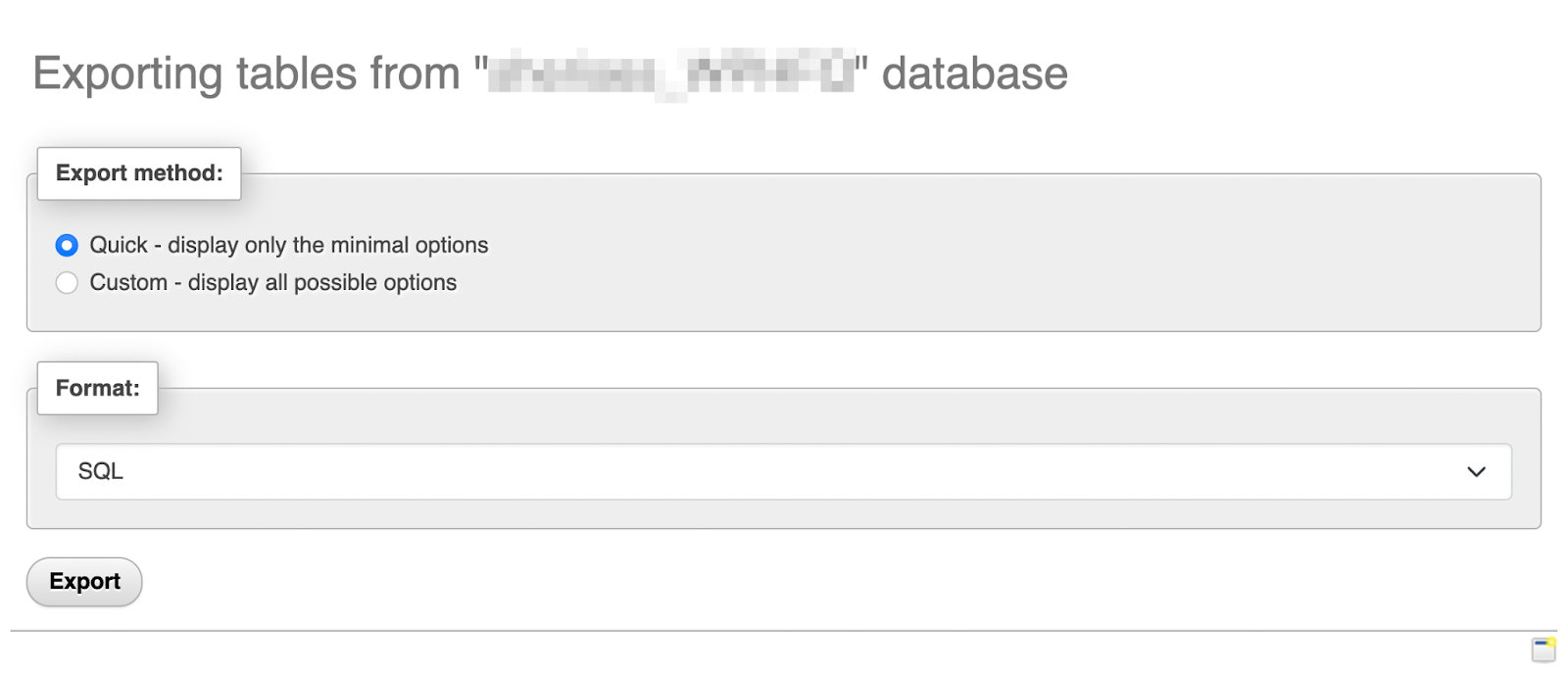The height and width of the screenshot is (674, 1568).
Task: Open the Format dropdown showing SQL
Action: 784,471
